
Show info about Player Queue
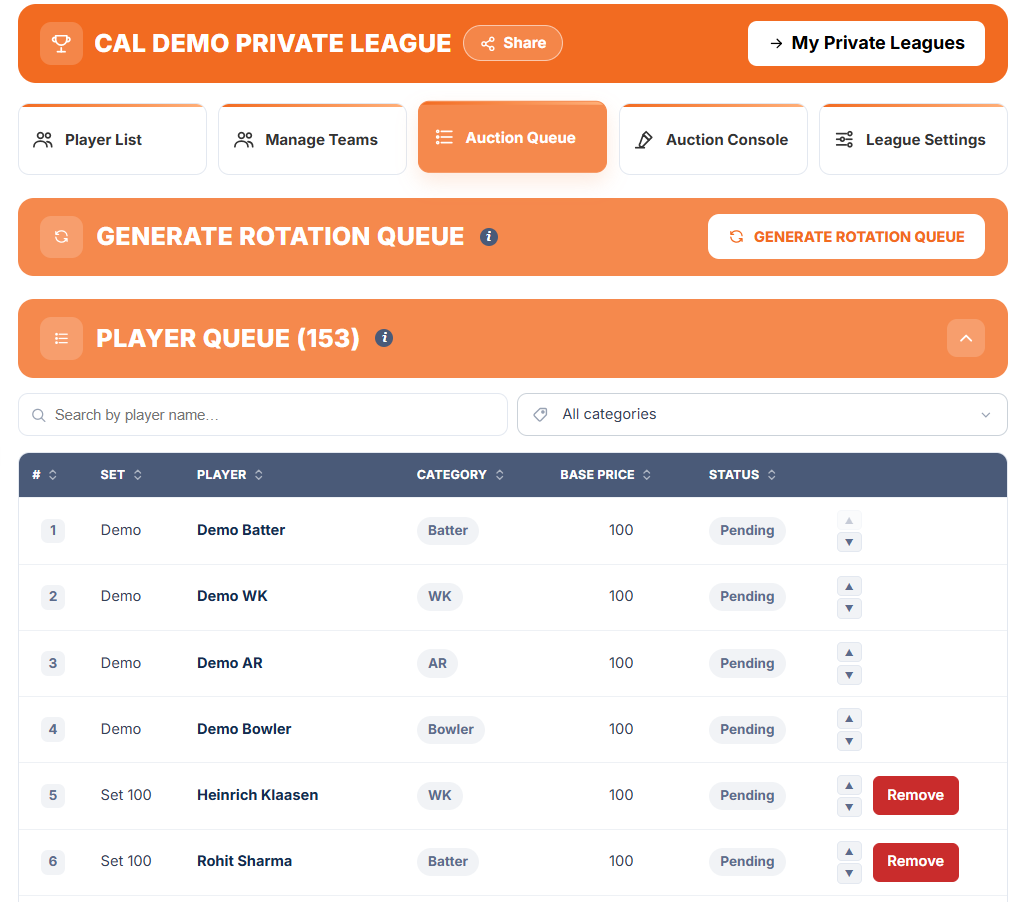[384, 338]
